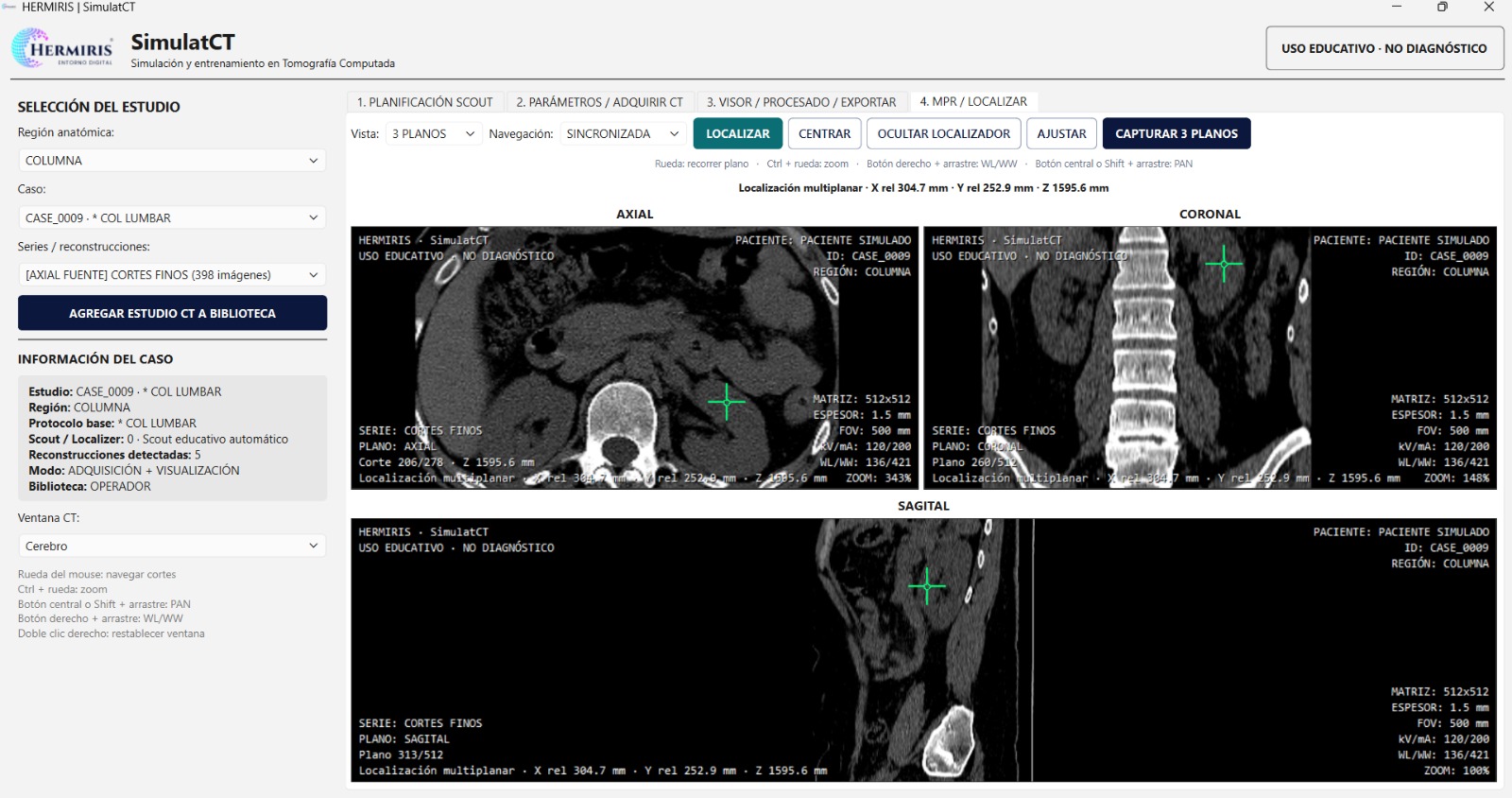This screenshot has width=1512, height=798.
Task: Open the Ventana CT dropdown
Action: (172, 546)
